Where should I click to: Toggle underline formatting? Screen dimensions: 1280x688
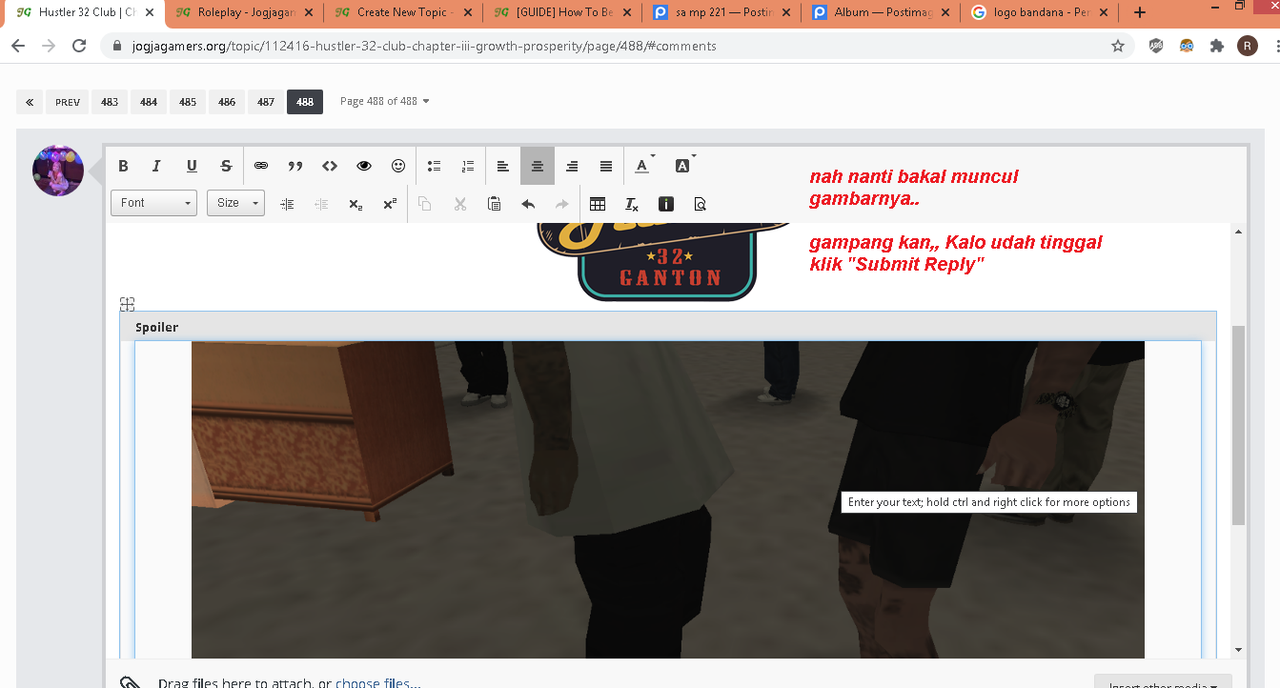click(x=192, y=166)
